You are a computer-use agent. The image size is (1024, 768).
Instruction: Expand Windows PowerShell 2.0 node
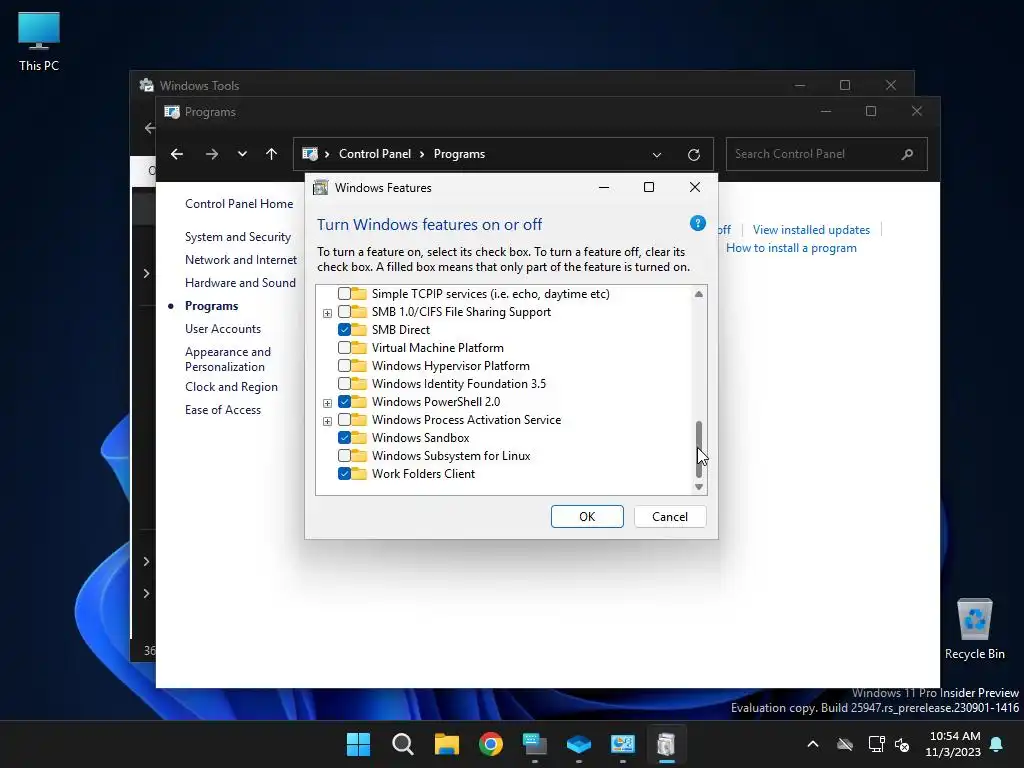pyautogui.click(x=327, y=403)
